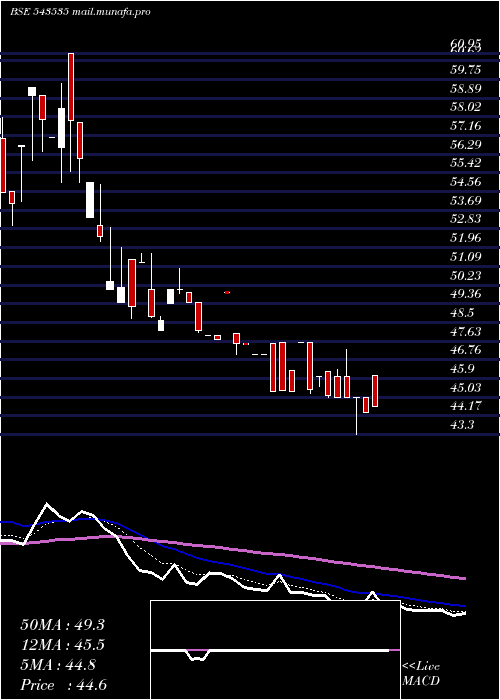Click the tallest red candle peaking near 60.95
The width and height of the screenshot is (500, 700).
(x=71, y=87)
